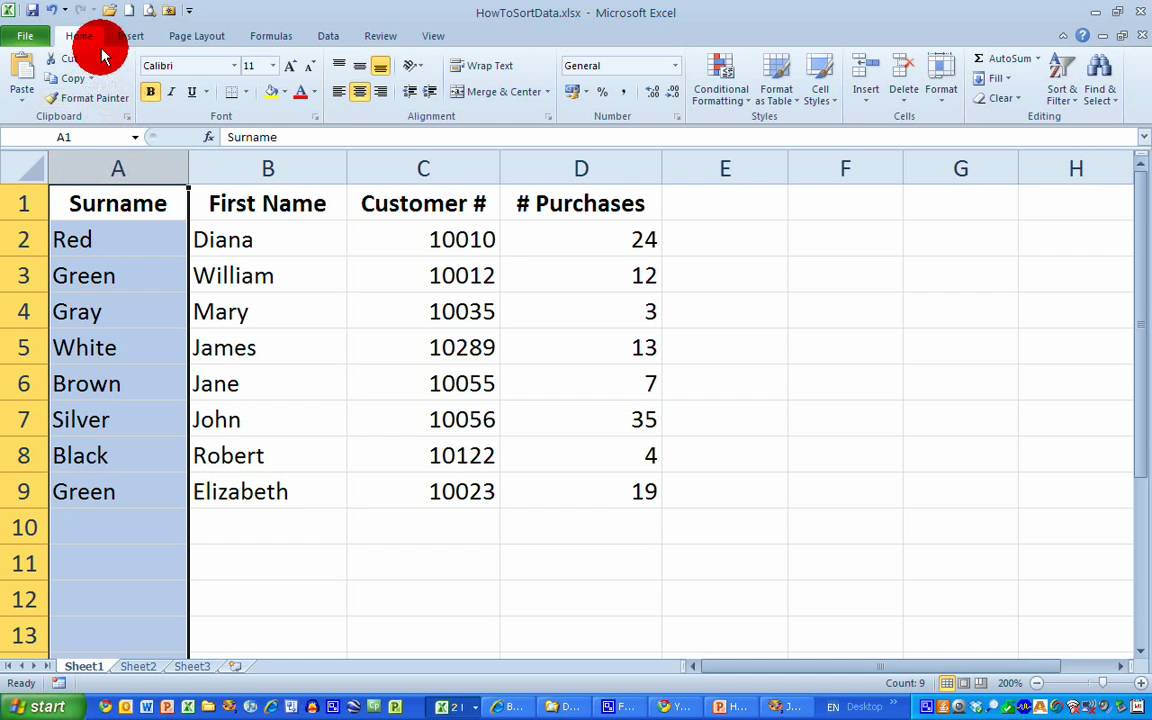Toggle Wrap Text
This screenshot has width=1152, height=720.
(x=481, y=65)
